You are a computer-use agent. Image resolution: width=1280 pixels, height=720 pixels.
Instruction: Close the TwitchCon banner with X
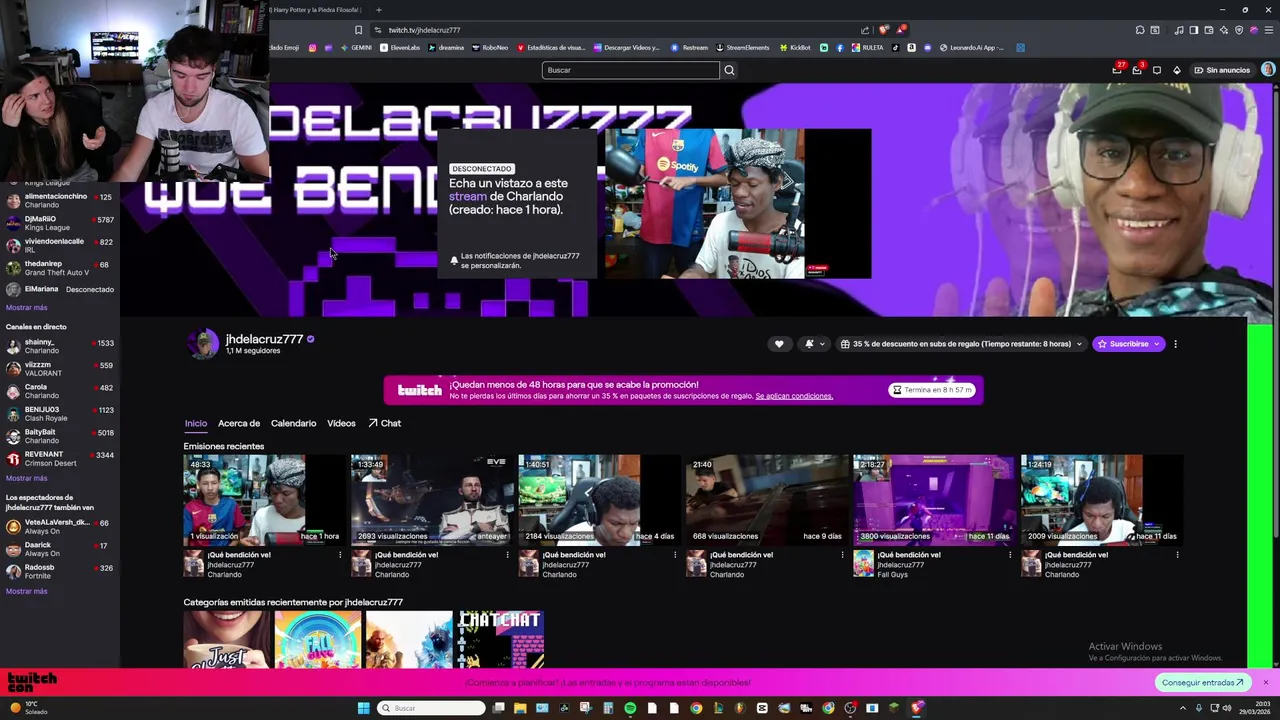coord(1265,683)
